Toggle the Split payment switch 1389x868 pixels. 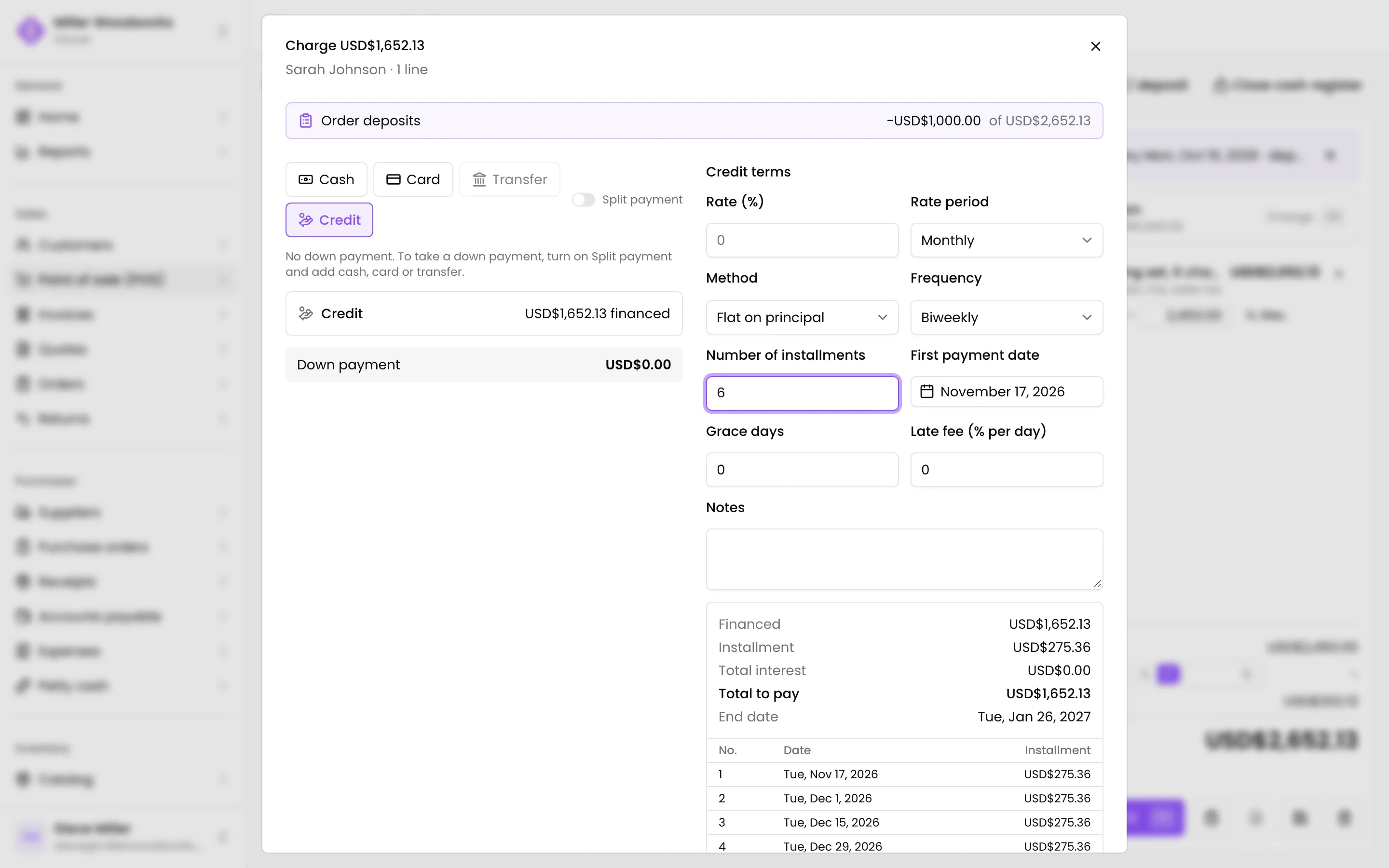click(583, 200)
